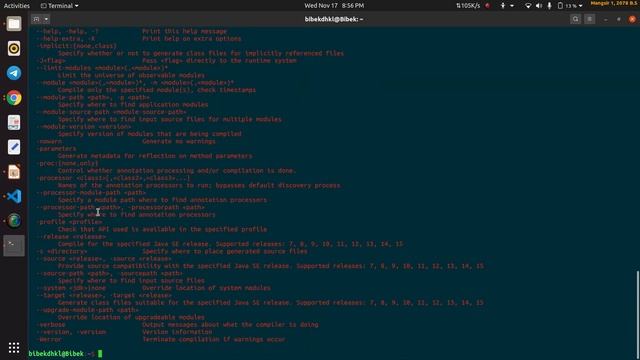Expand the dropdown beside accessibility icon

point(512,6)
